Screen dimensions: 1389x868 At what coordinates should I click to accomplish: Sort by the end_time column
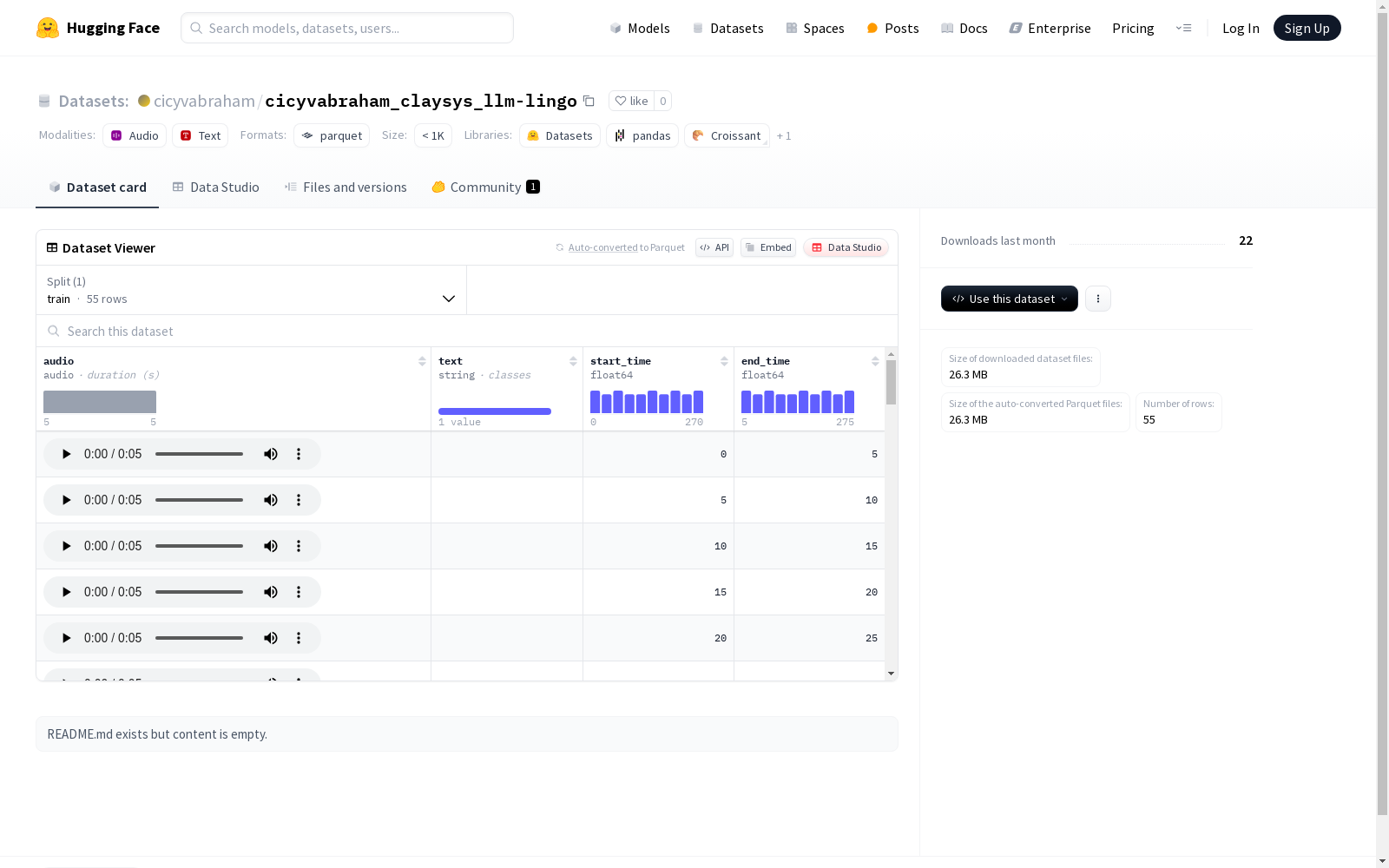[x=875, y=361]
